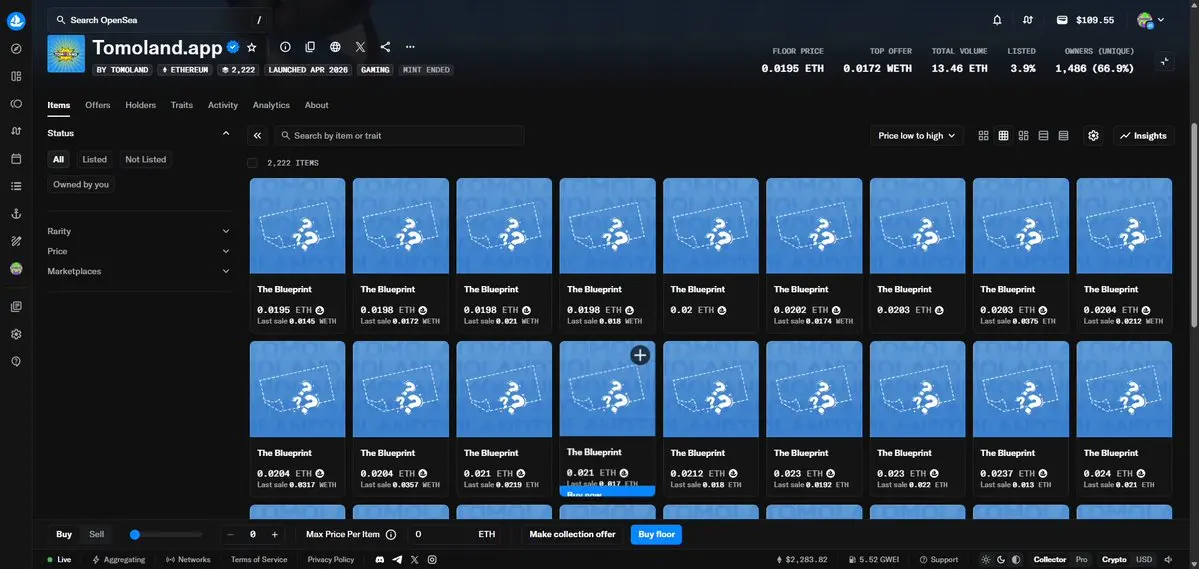Open the help question mark icon in sidebar
Viewport: 1199px width, 569px height.
16,361
